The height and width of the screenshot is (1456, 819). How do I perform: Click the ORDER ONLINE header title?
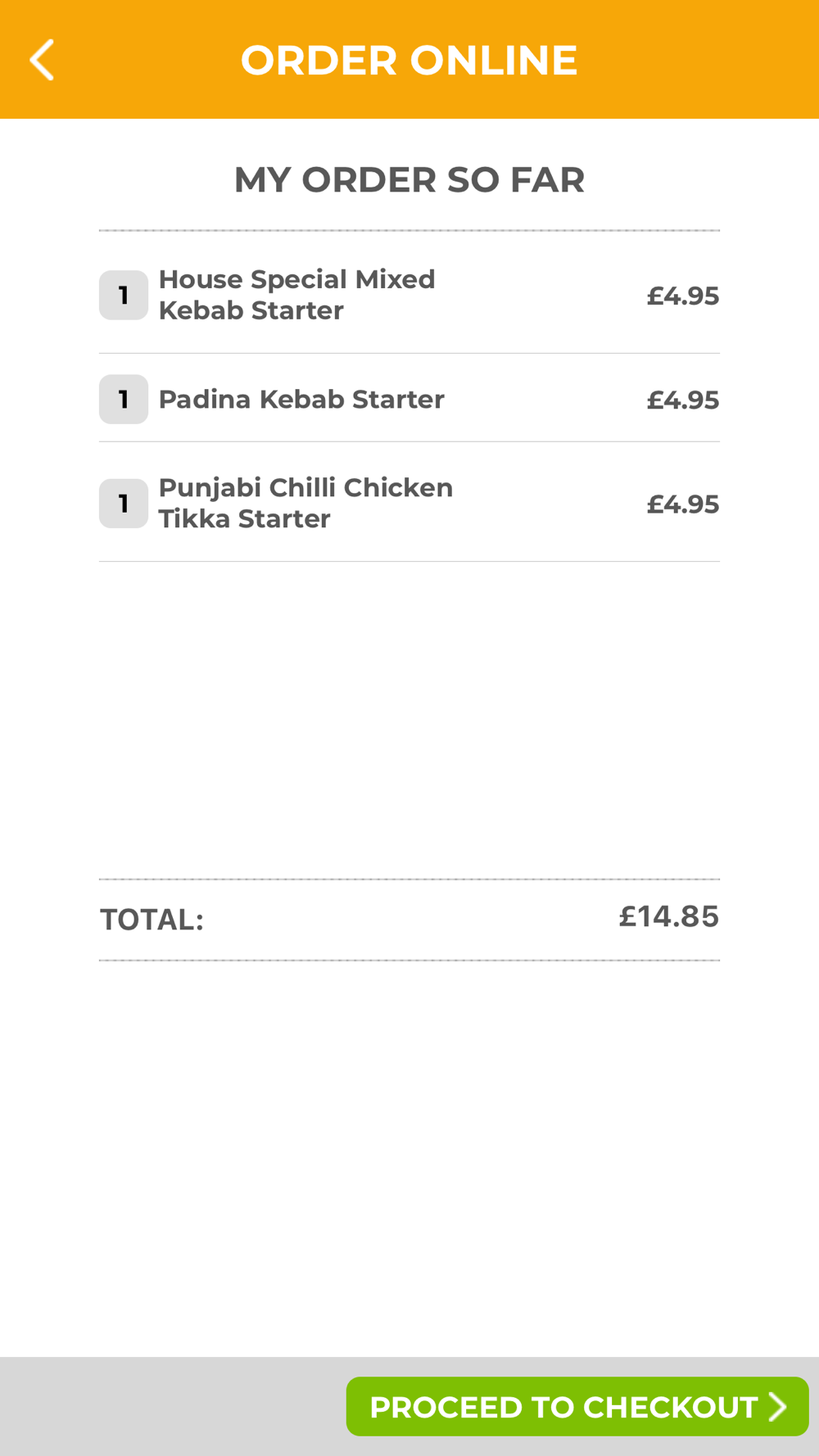pyautogui.click(x=409, y=60)
